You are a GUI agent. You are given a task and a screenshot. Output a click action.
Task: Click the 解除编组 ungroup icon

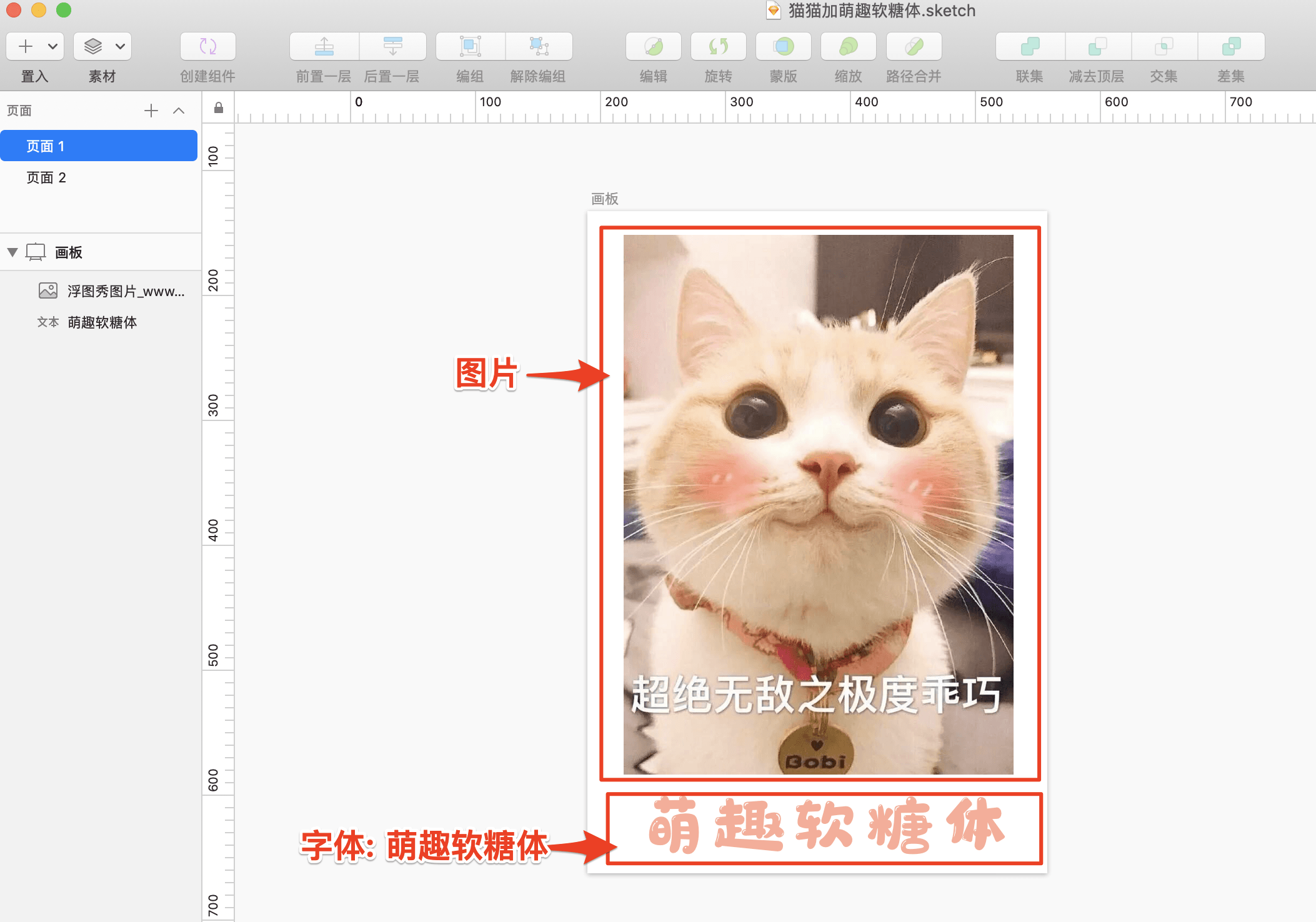coord(539,46)
